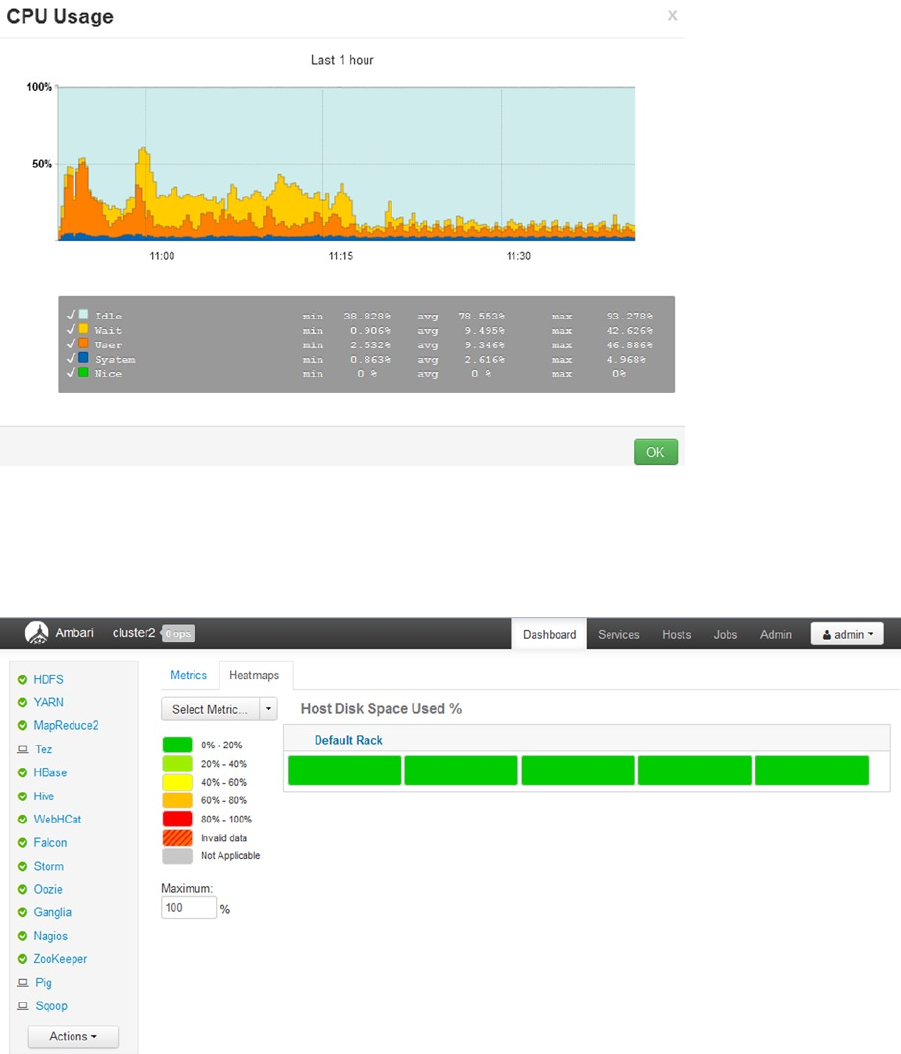Click the Sqoop client laptop icon
901x1054 pixels.
coord(23,1006)
